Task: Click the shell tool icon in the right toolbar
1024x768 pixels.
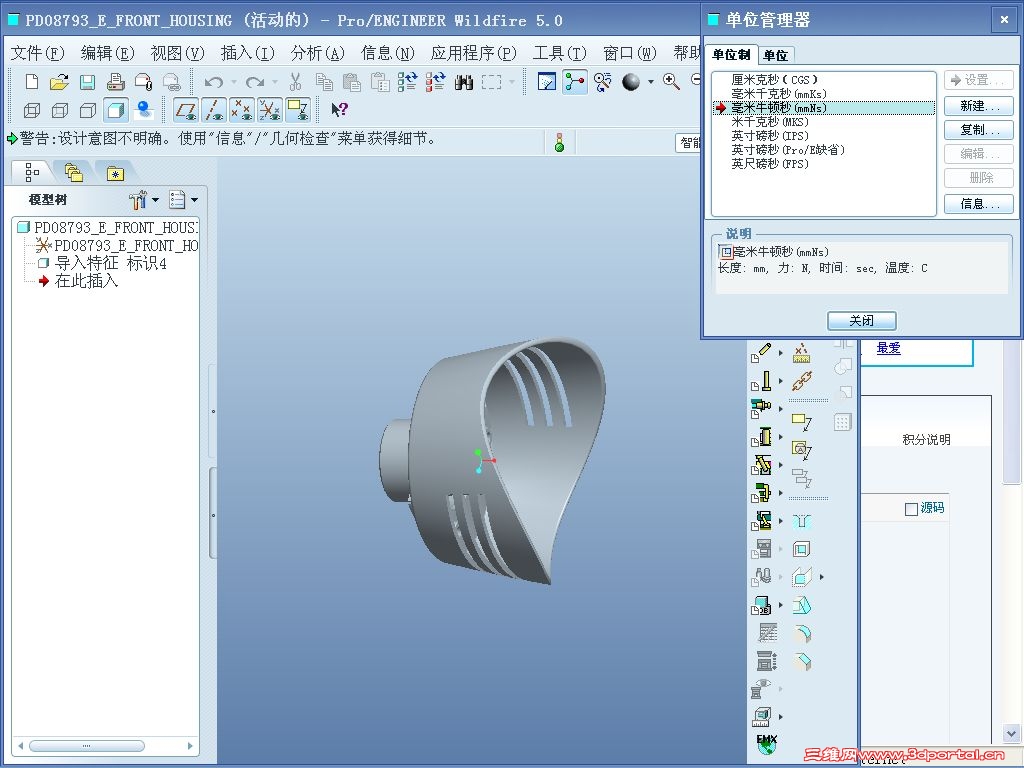Action: tap(801, 549)
